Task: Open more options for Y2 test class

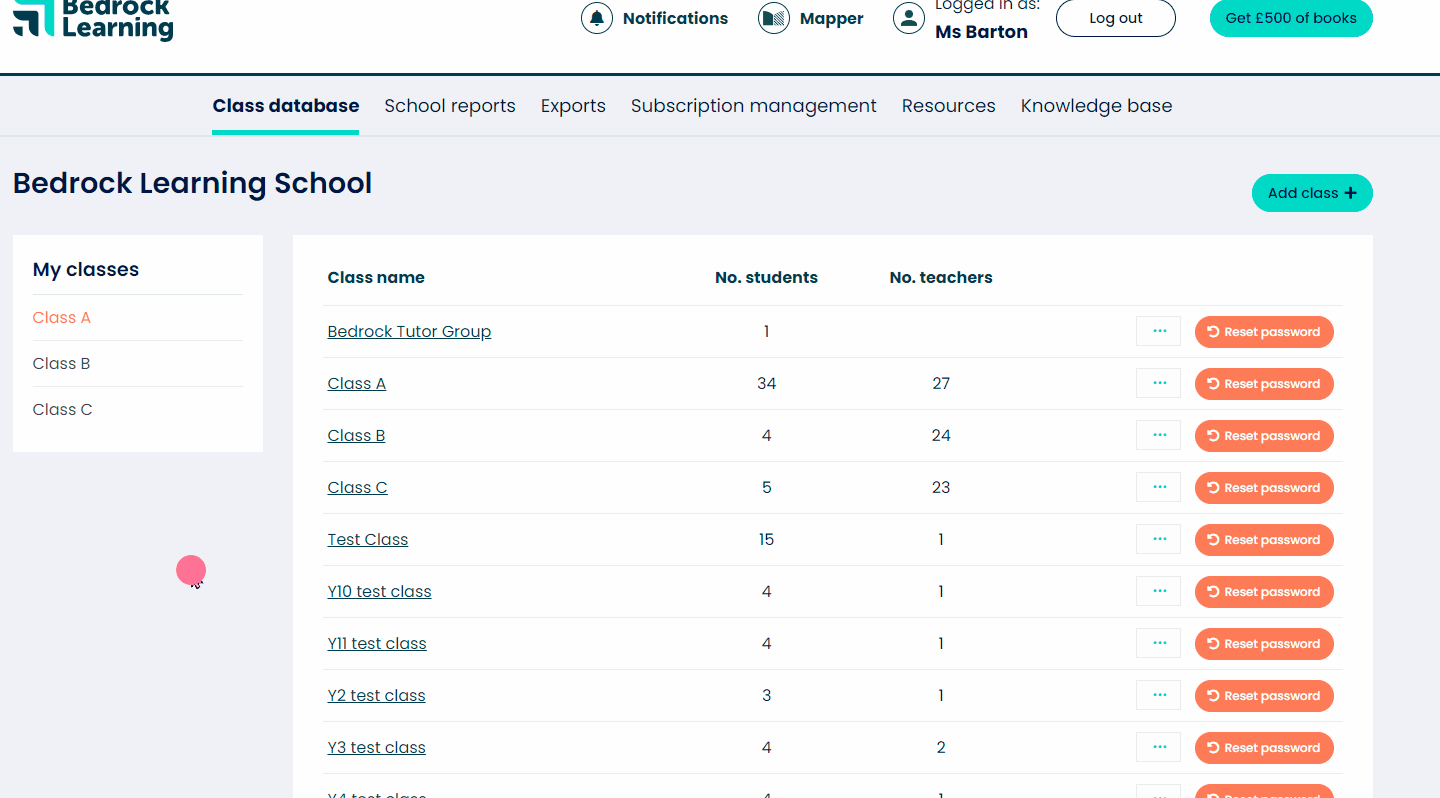Action: pos(1159,695)
